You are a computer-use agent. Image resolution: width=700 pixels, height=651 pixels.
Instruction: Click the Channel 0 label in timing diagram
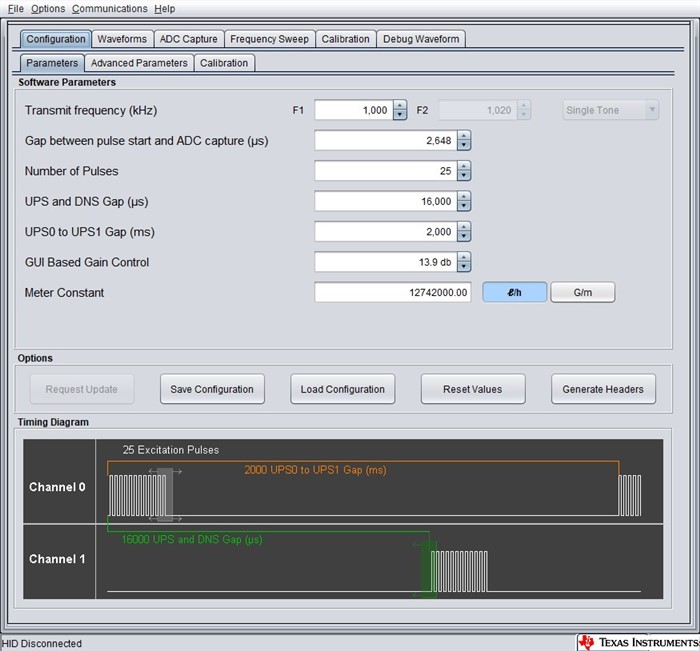[57, 487]
